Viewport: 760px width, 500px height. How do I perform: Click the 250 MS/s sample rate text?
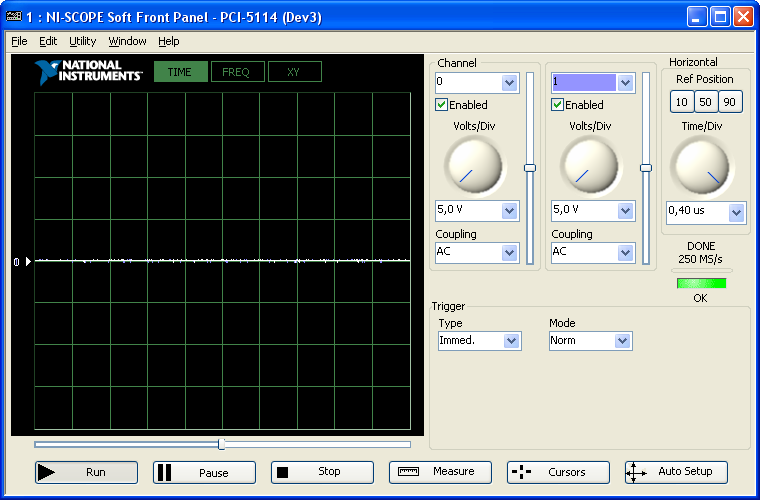coord(700,259)
